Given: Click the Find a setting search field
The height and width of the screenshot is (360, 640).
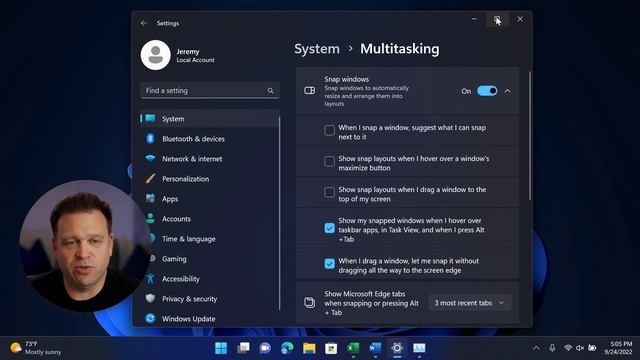Looking at the screenshot, I should click(210, 91).
